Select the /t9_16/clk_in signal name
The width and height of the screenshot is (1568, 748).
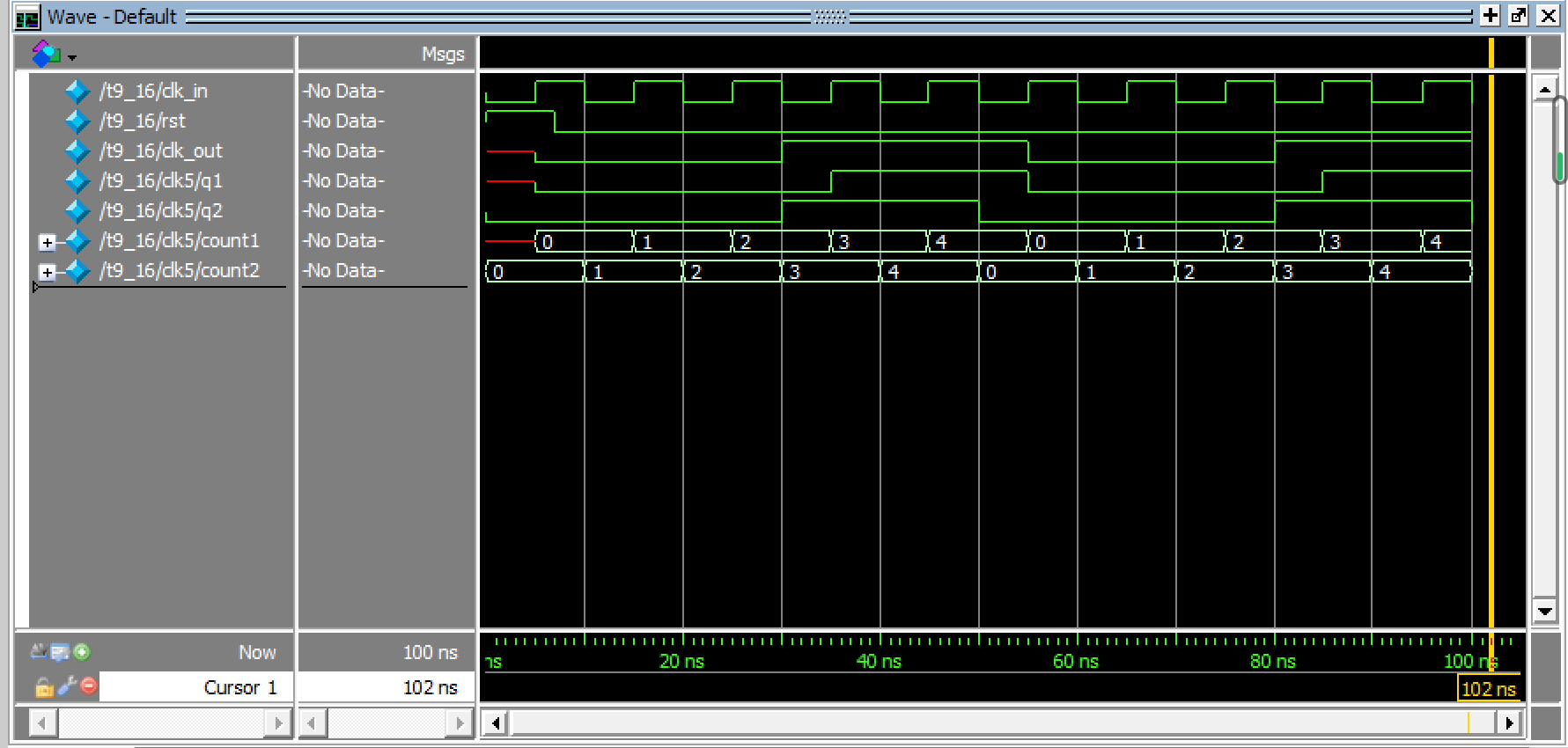(153, 92)
